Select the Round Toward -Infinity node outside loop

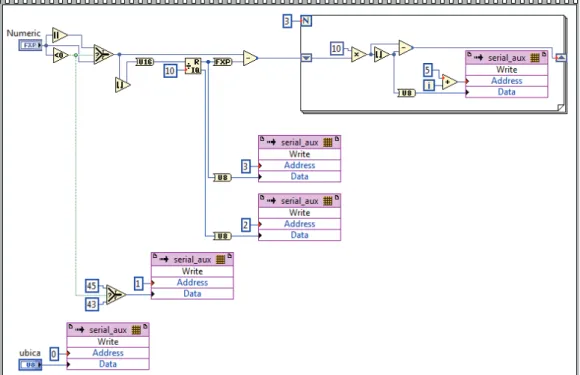122,85
